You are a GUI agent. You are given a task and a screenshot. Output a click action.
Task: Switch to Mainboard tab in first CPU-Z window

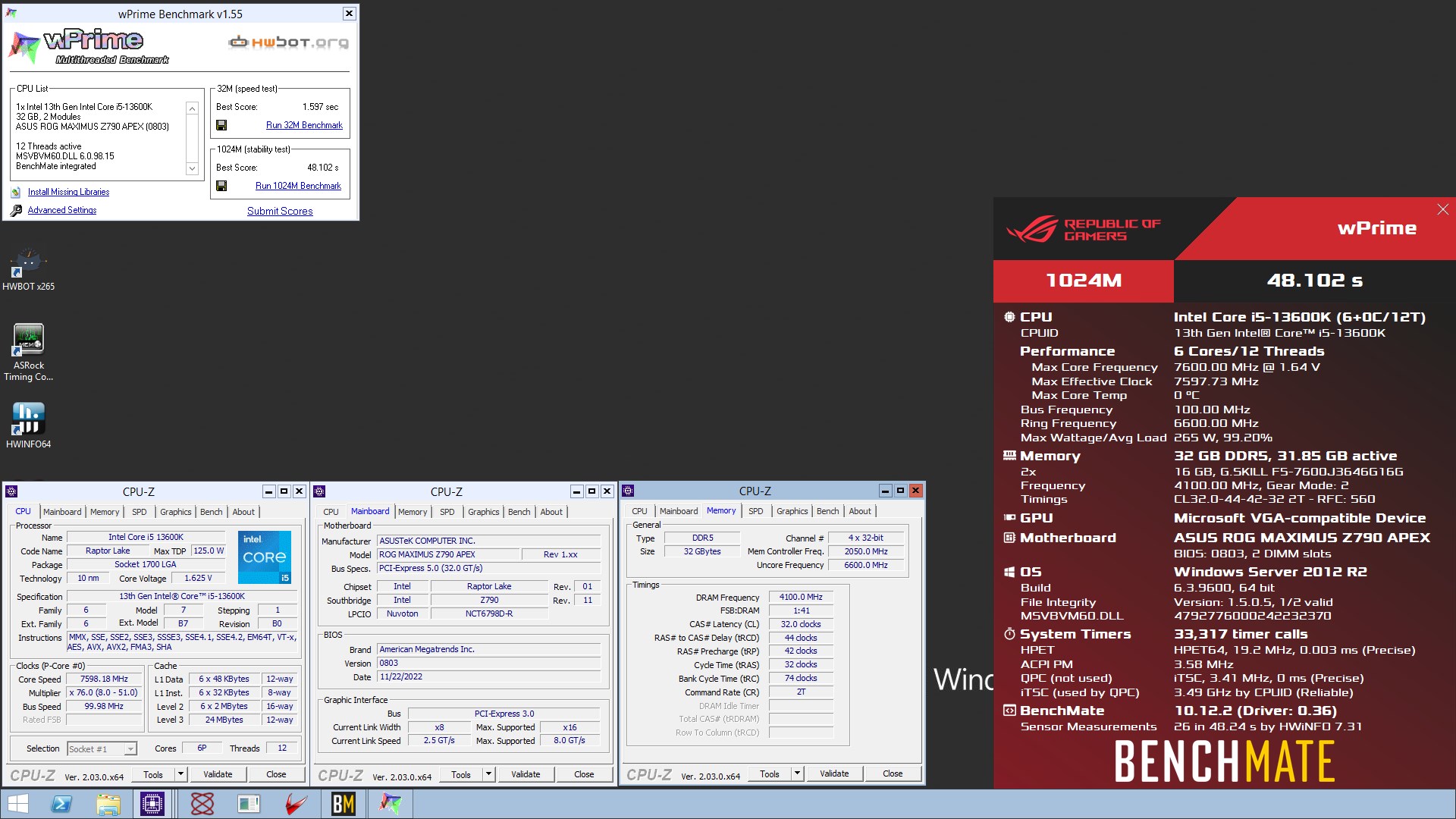coord(62,512)
